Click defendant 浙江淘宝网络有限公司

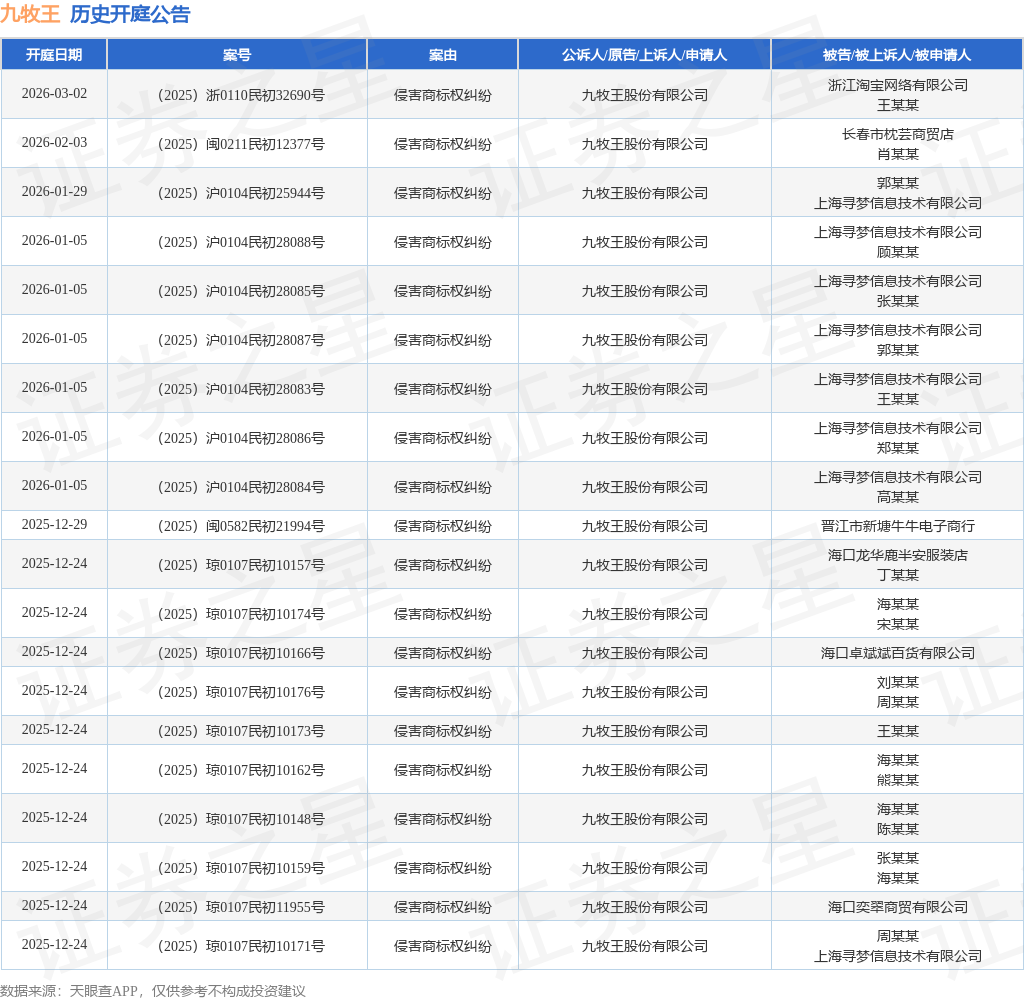897,85
